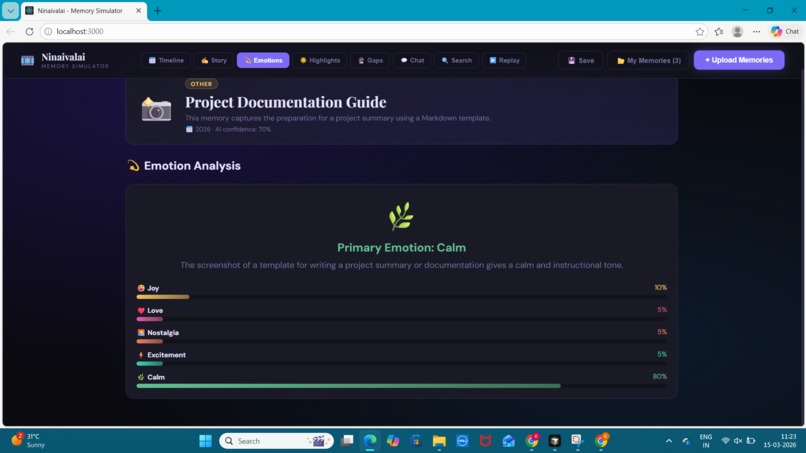Click the Project Documentation Guide heading
This screenshot has width=806, height=453.
(x=286, y=102)
